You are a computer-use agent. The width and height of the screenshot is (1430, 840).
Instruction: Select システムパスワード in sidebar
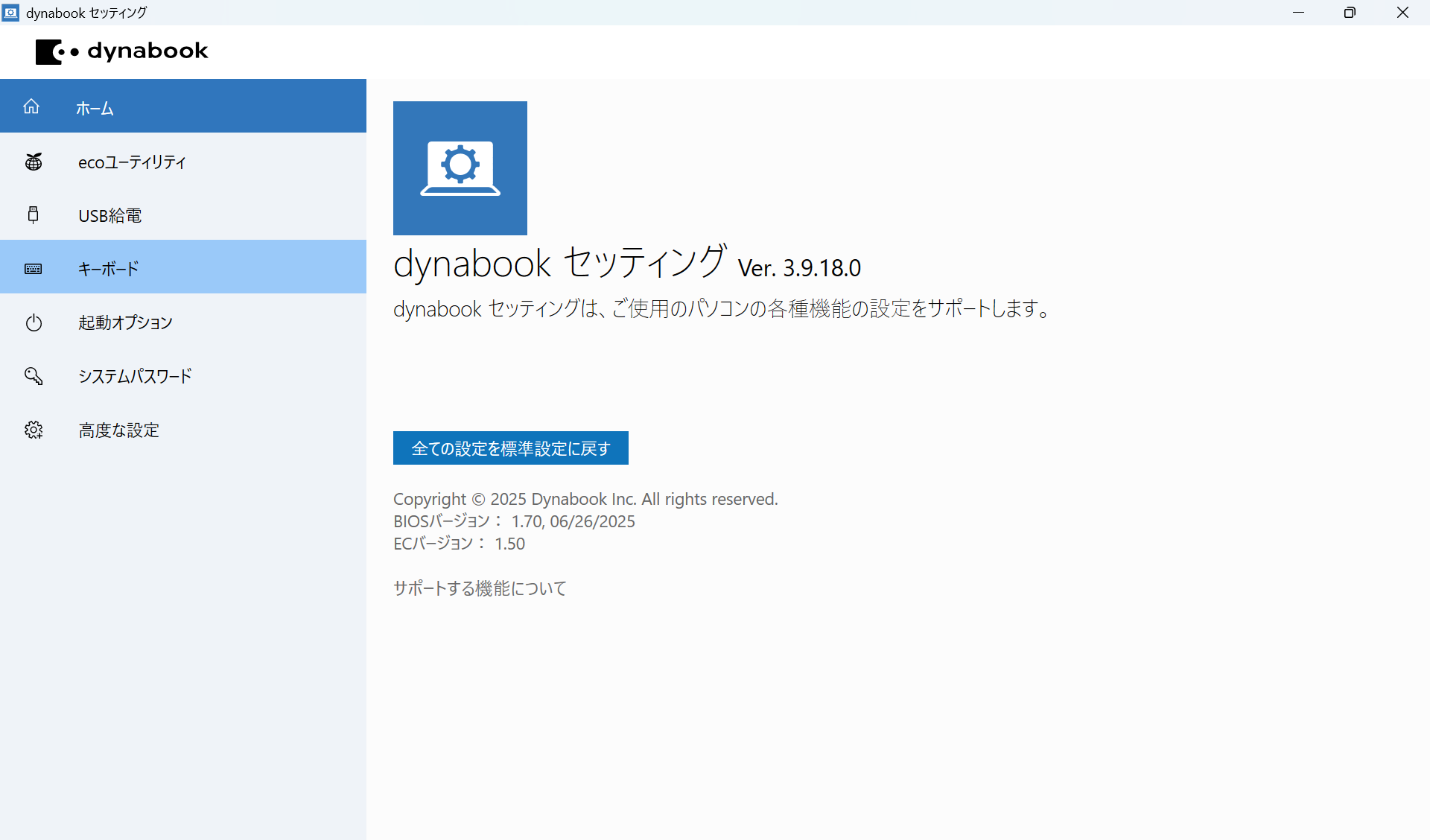coord(135,376)
